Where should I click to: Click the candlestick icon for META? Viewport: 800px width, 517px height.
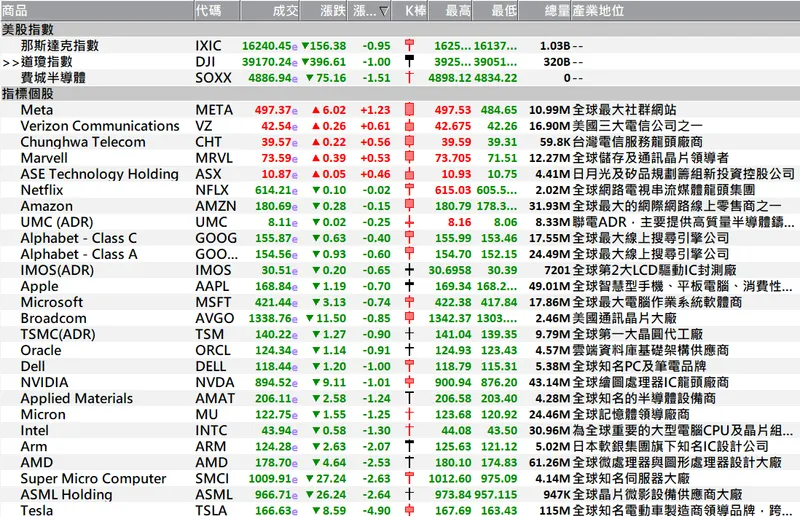[x=409, y=110]
